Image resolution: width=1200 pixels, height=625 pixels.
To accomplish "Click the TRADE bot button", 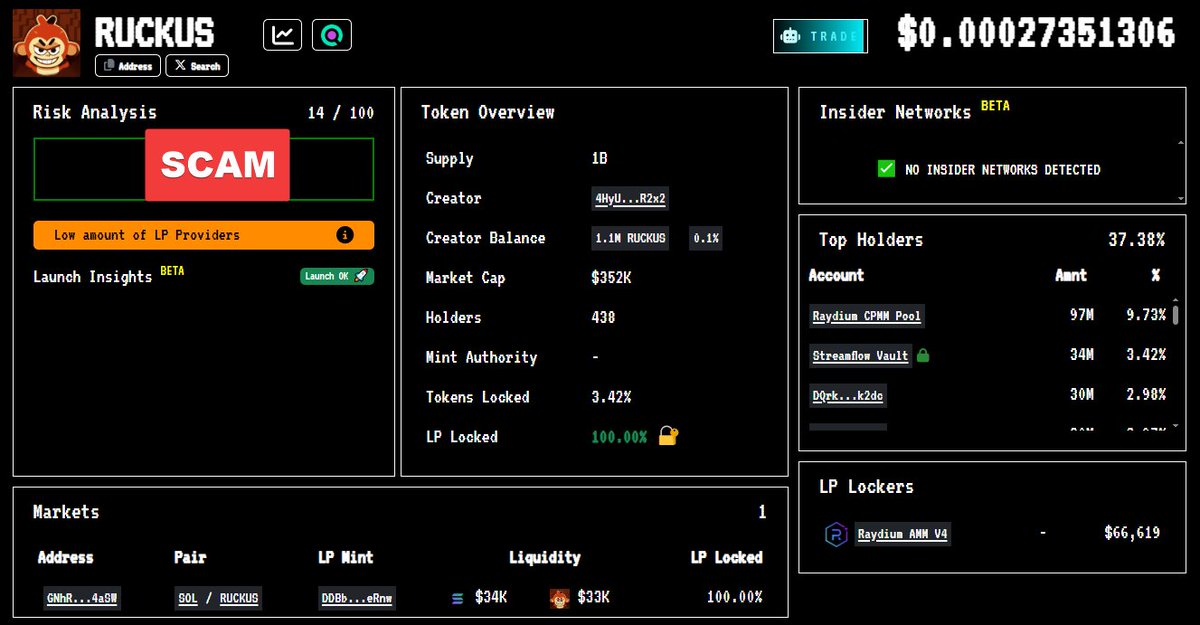I will pos(820,36).
